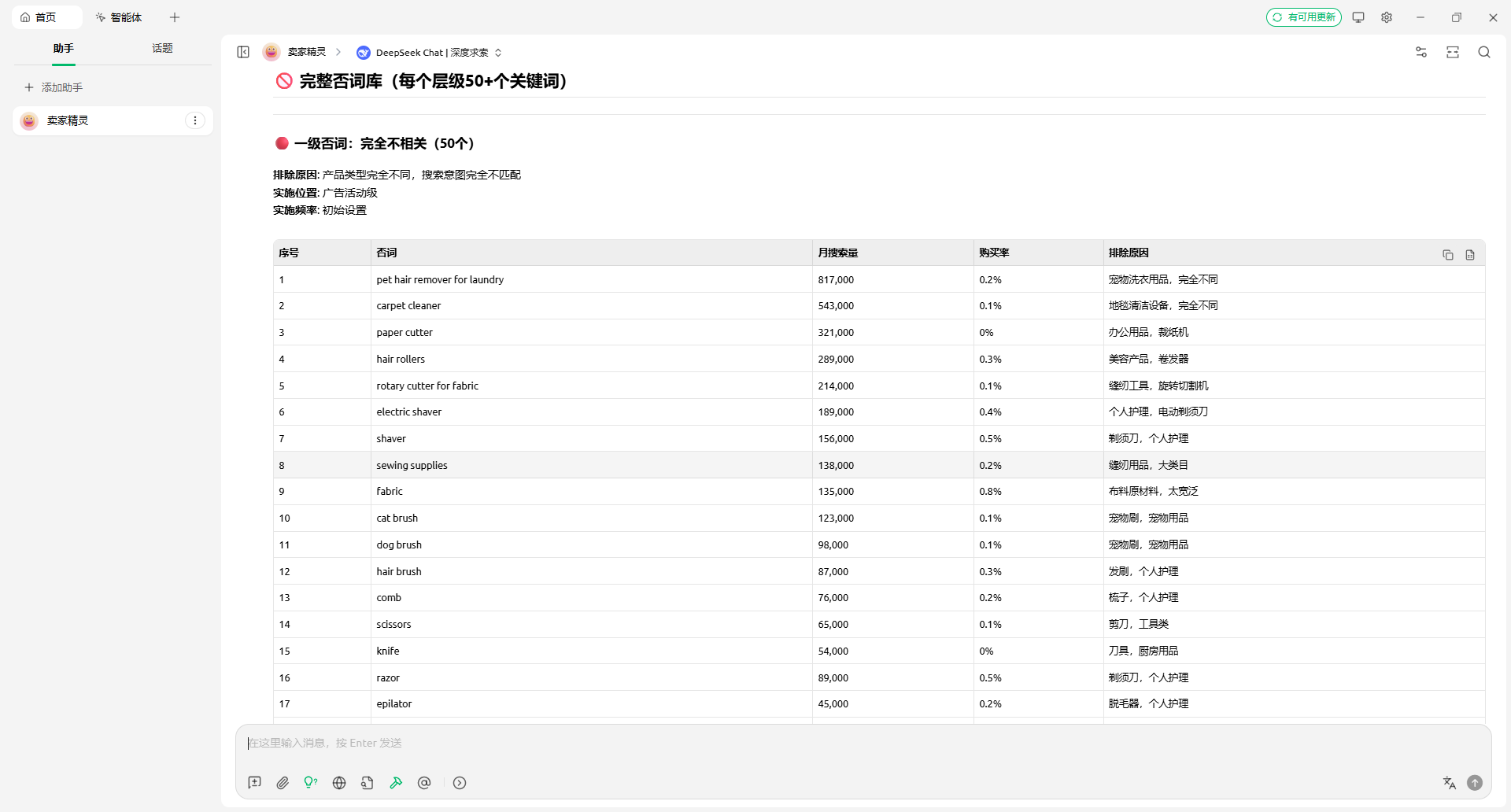
Task: Toggle web search globe icon
Action: coord(339,782)
